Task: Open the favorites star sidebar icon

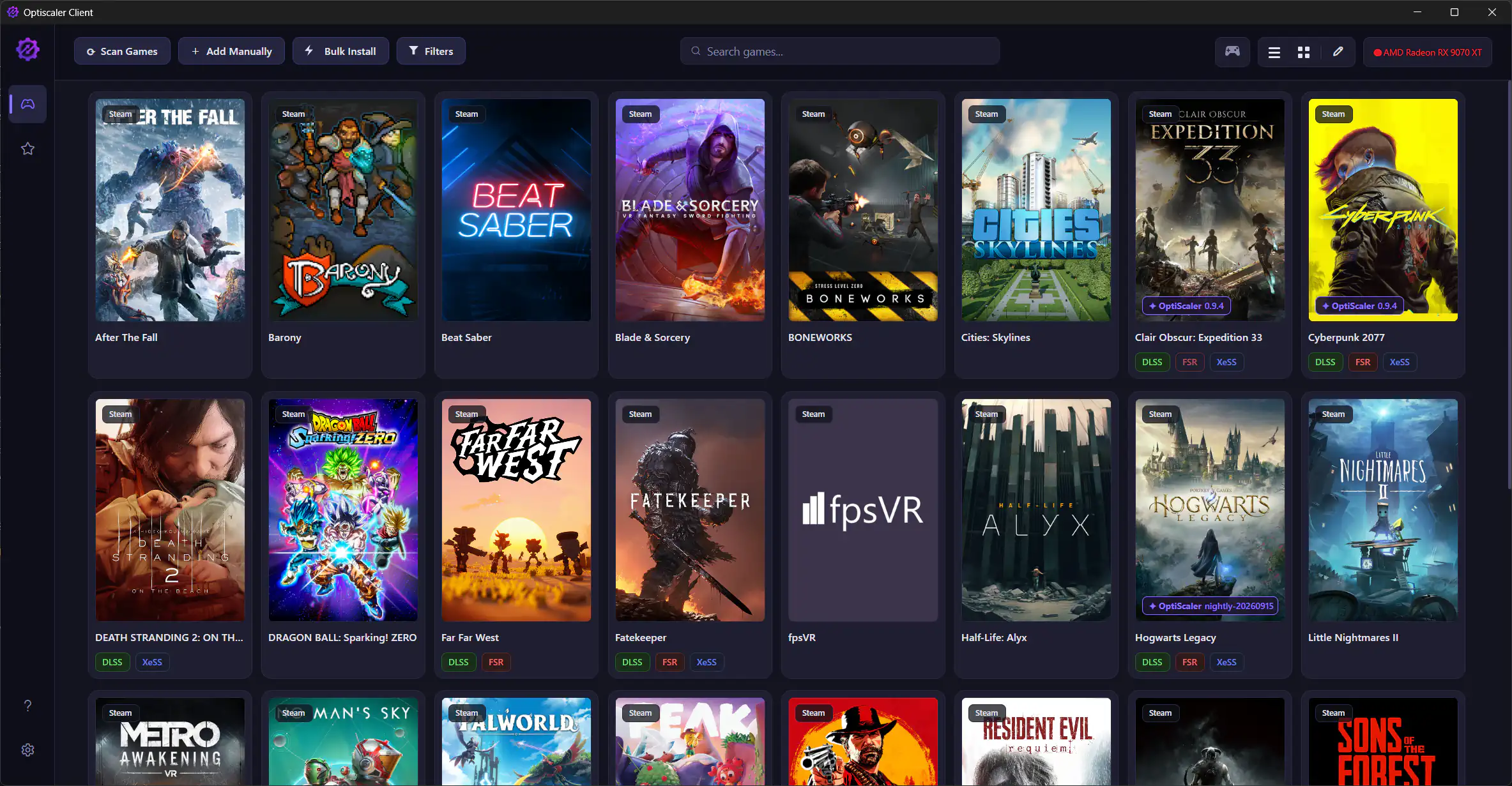Action: pos(27,149)
